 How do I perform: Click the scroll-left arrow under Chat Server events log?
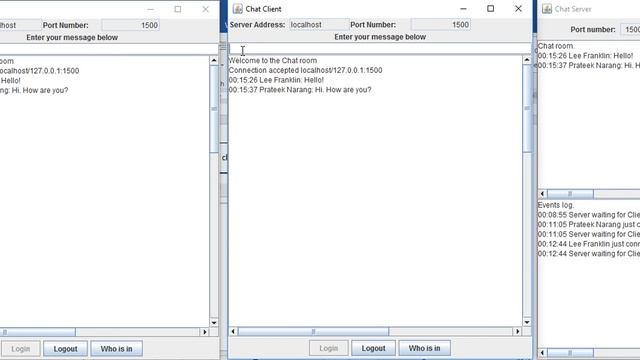point(542,353)
